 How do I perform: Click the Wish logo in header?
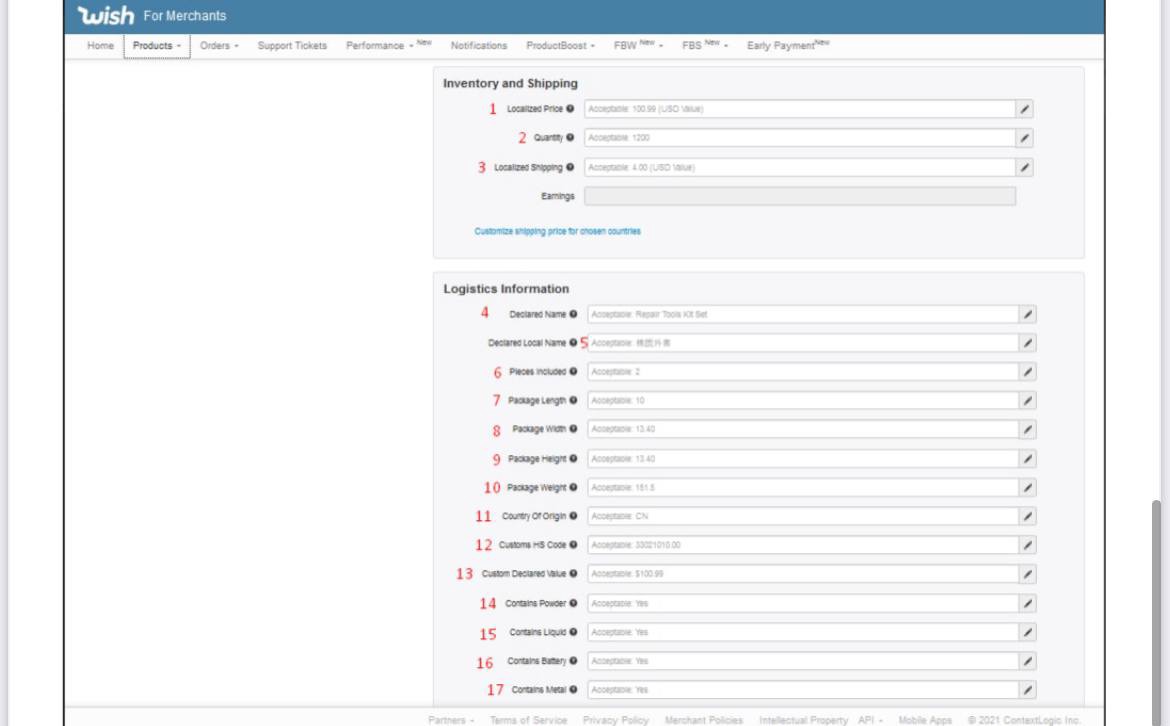[x=106, y=16]
